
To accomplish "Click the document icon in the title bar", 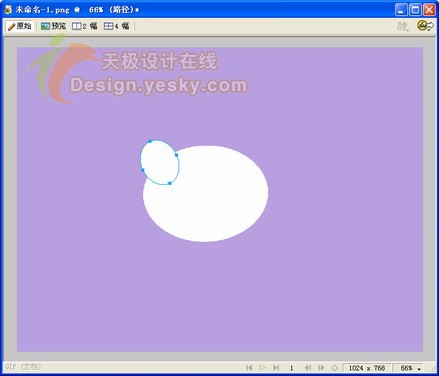I will (8, 9).
